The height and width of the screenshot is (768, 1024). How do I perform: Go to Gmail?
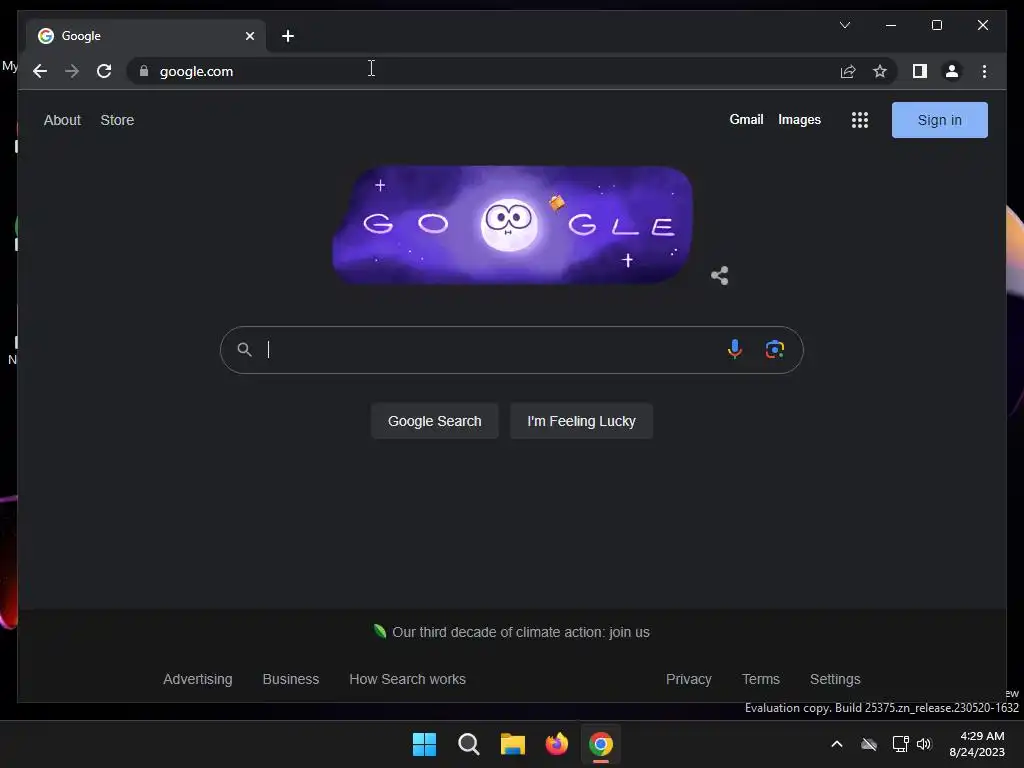[746, 120]
